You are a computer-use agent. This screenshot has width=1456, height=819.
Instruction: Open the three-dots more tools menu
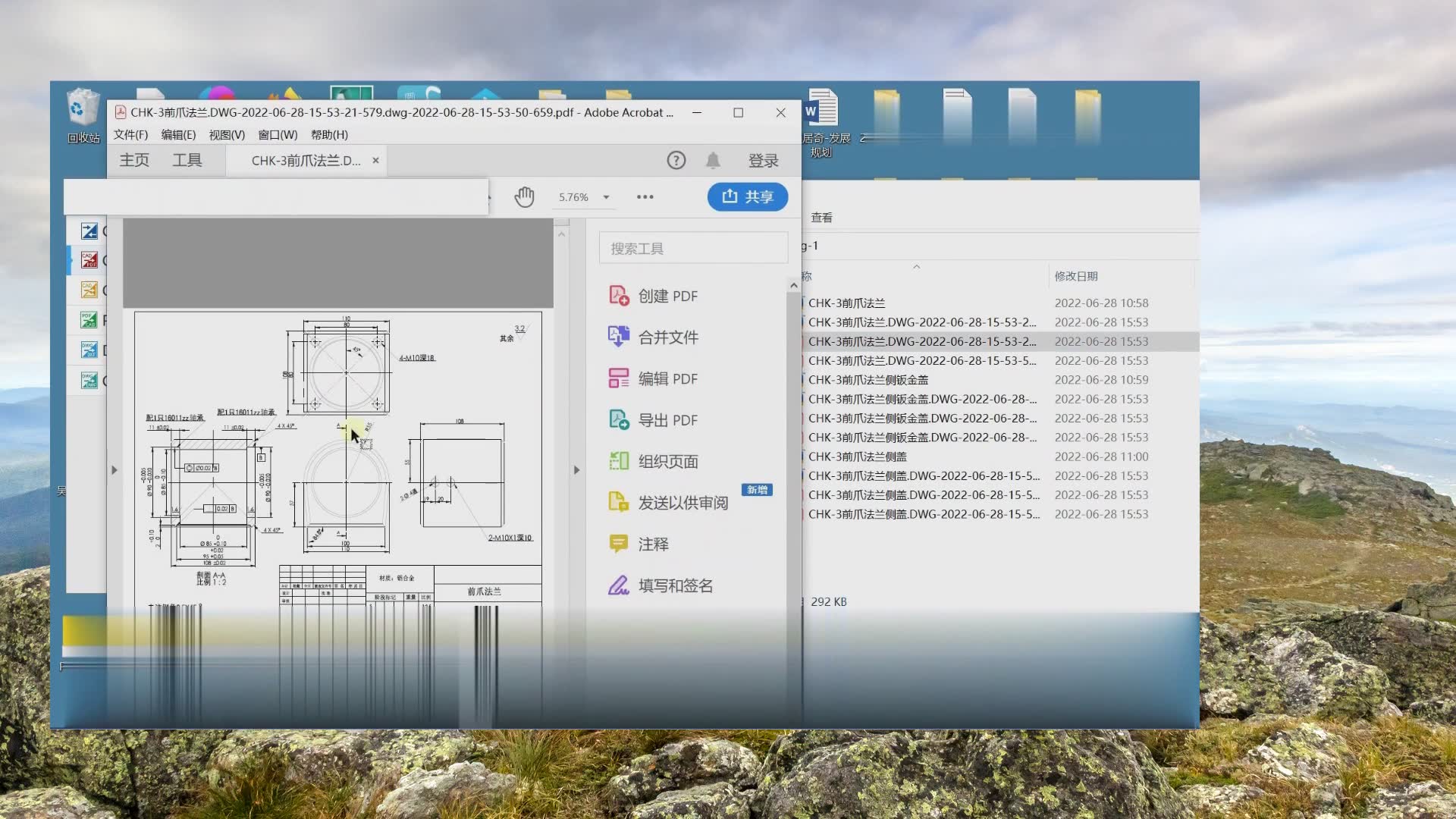(x=645, y=197)
